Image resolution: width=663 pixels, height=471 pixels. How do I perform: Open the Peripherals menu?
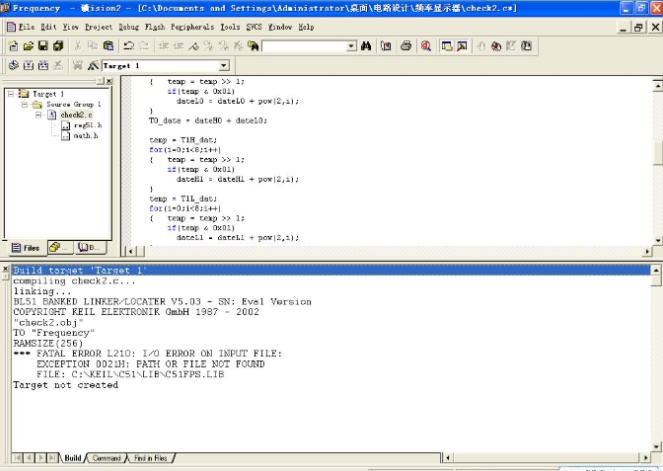pyautogui.click(x=192, y=27)
